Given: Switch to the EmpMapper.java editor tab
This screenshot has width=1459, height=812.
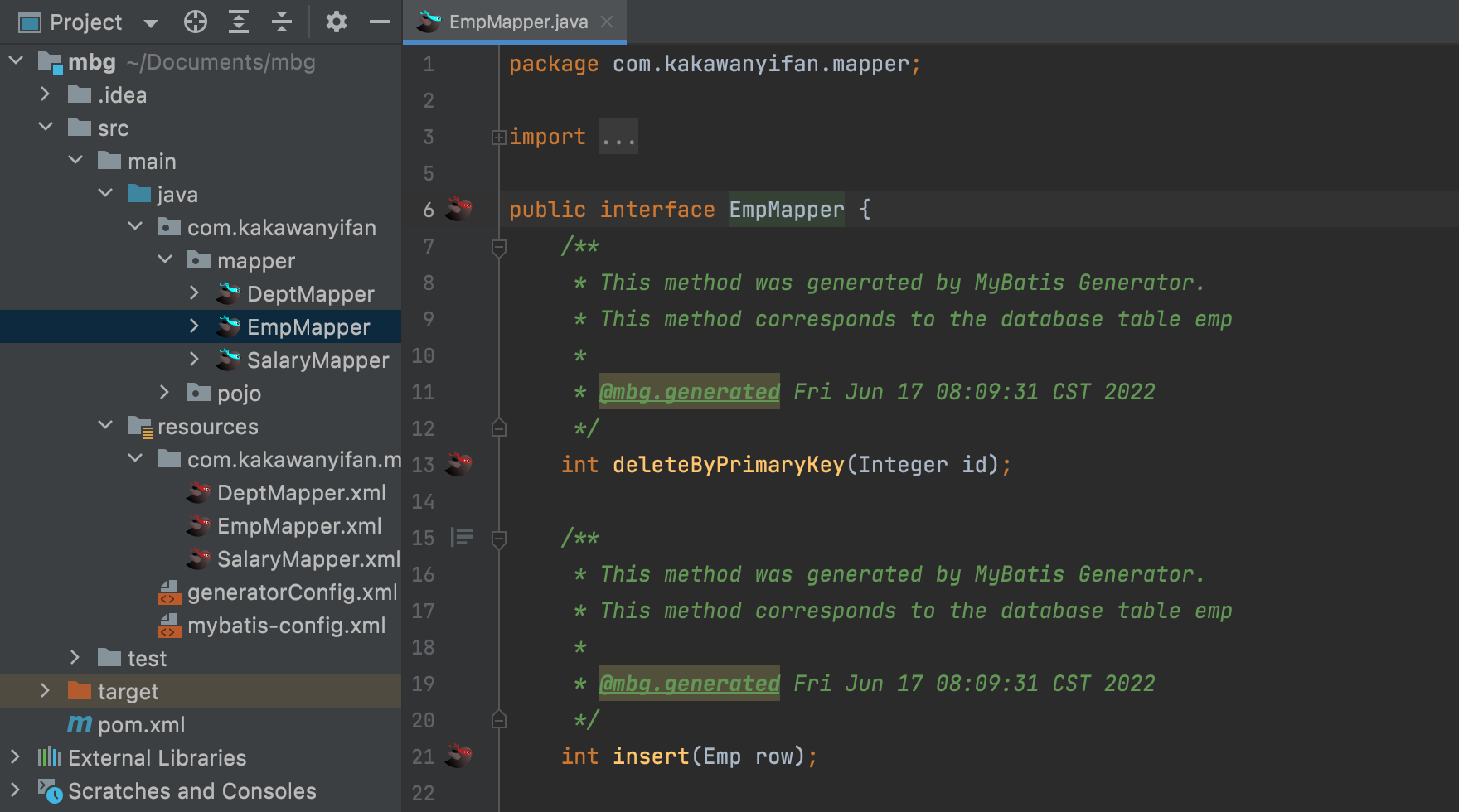Looking at the screenshot, I should (517, 22).
